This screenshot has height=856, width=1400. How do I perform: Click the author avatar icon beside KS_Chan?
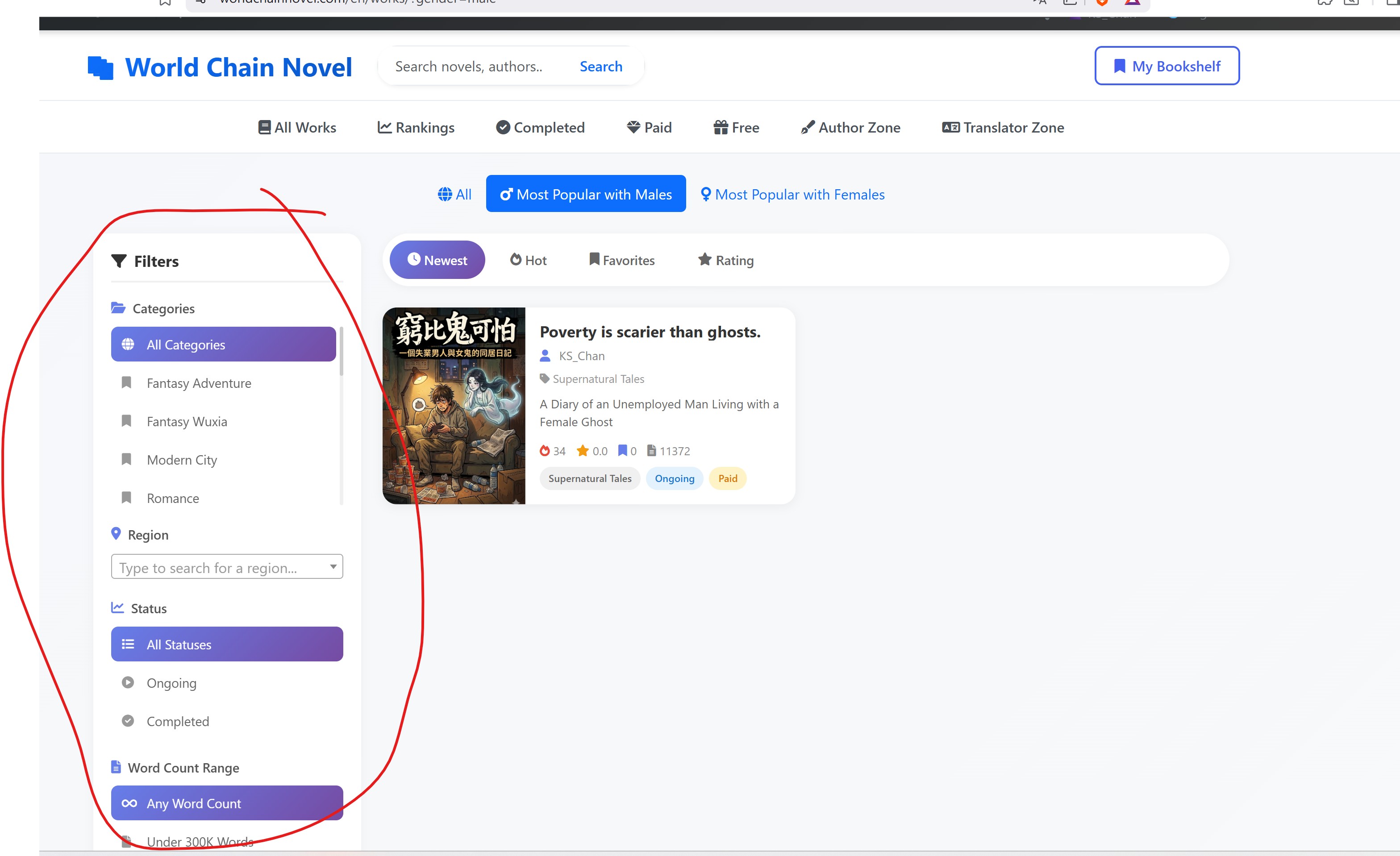pos(545,356)
